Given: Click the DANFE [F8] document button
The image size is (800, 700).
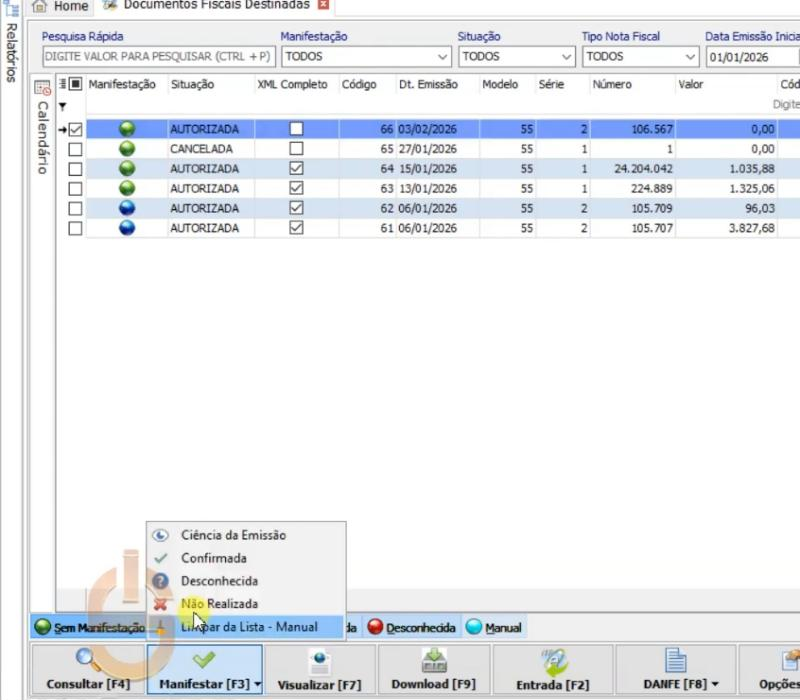Looking at the screenshot, I should click(676, 669).
